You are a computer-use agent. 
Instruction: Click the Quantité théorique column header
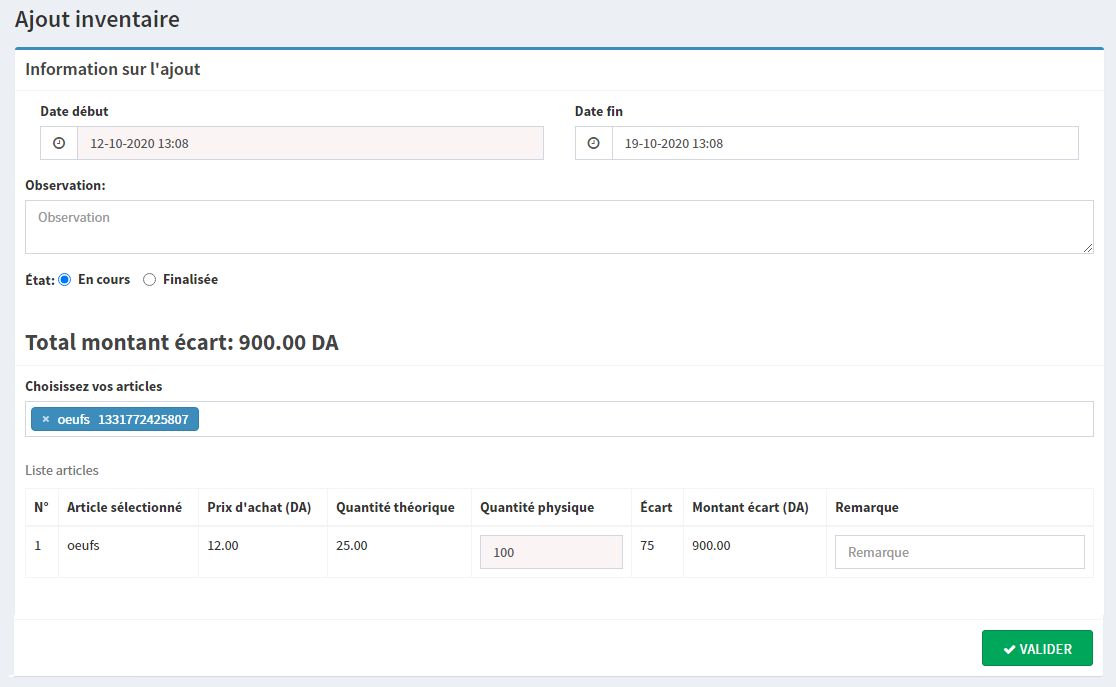(395, 507)
